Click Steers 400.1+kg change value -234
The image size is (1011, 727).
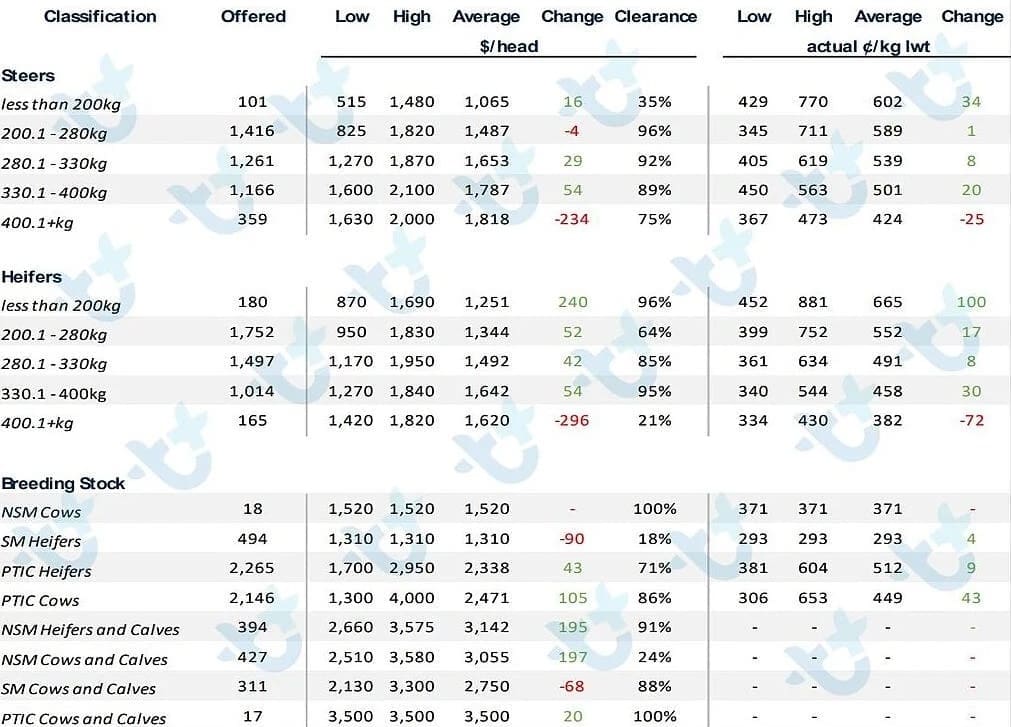coord(571,219)
